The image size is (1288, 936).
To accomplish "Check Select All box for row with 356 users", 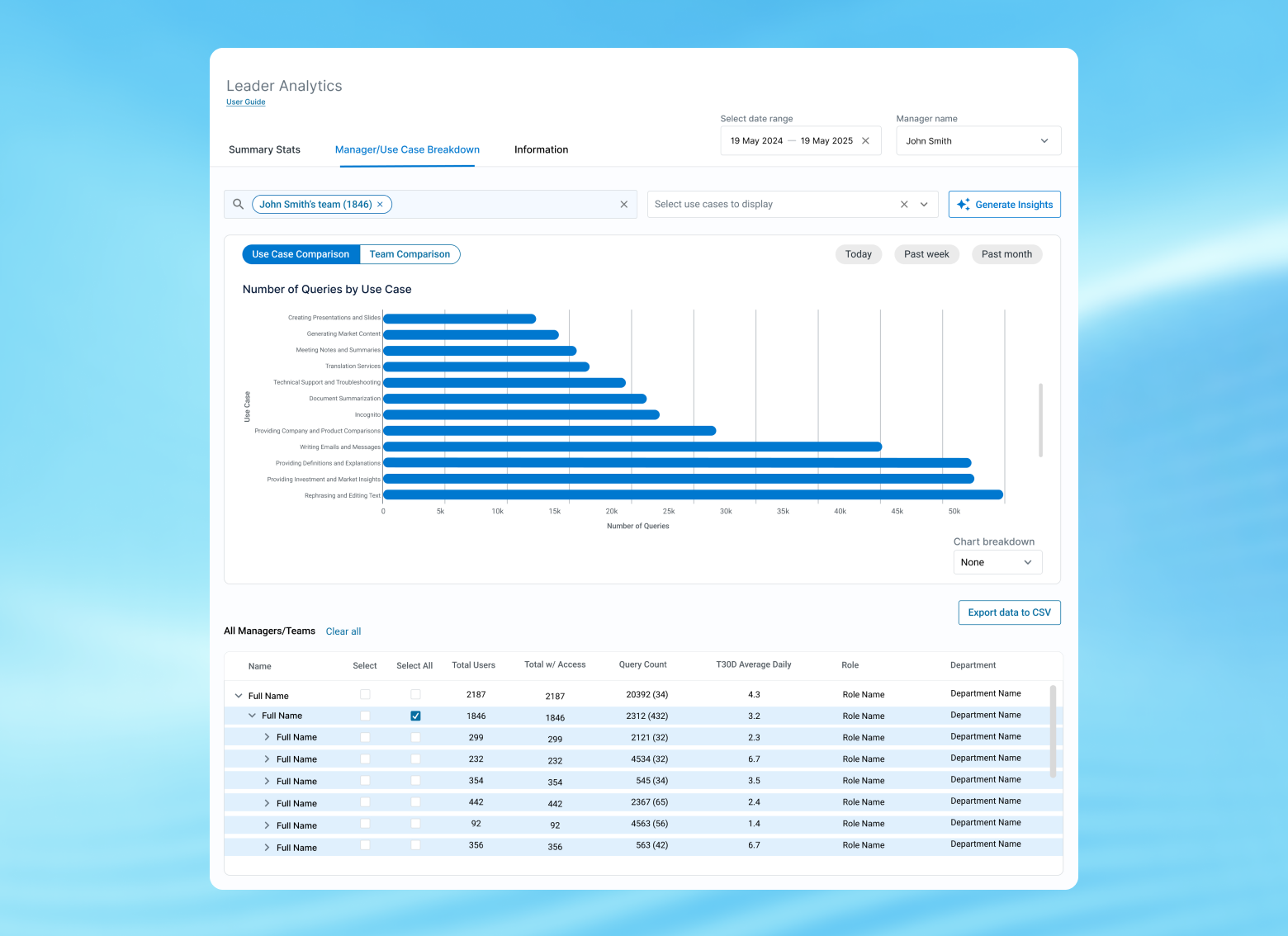I will [x=415, y=844].
